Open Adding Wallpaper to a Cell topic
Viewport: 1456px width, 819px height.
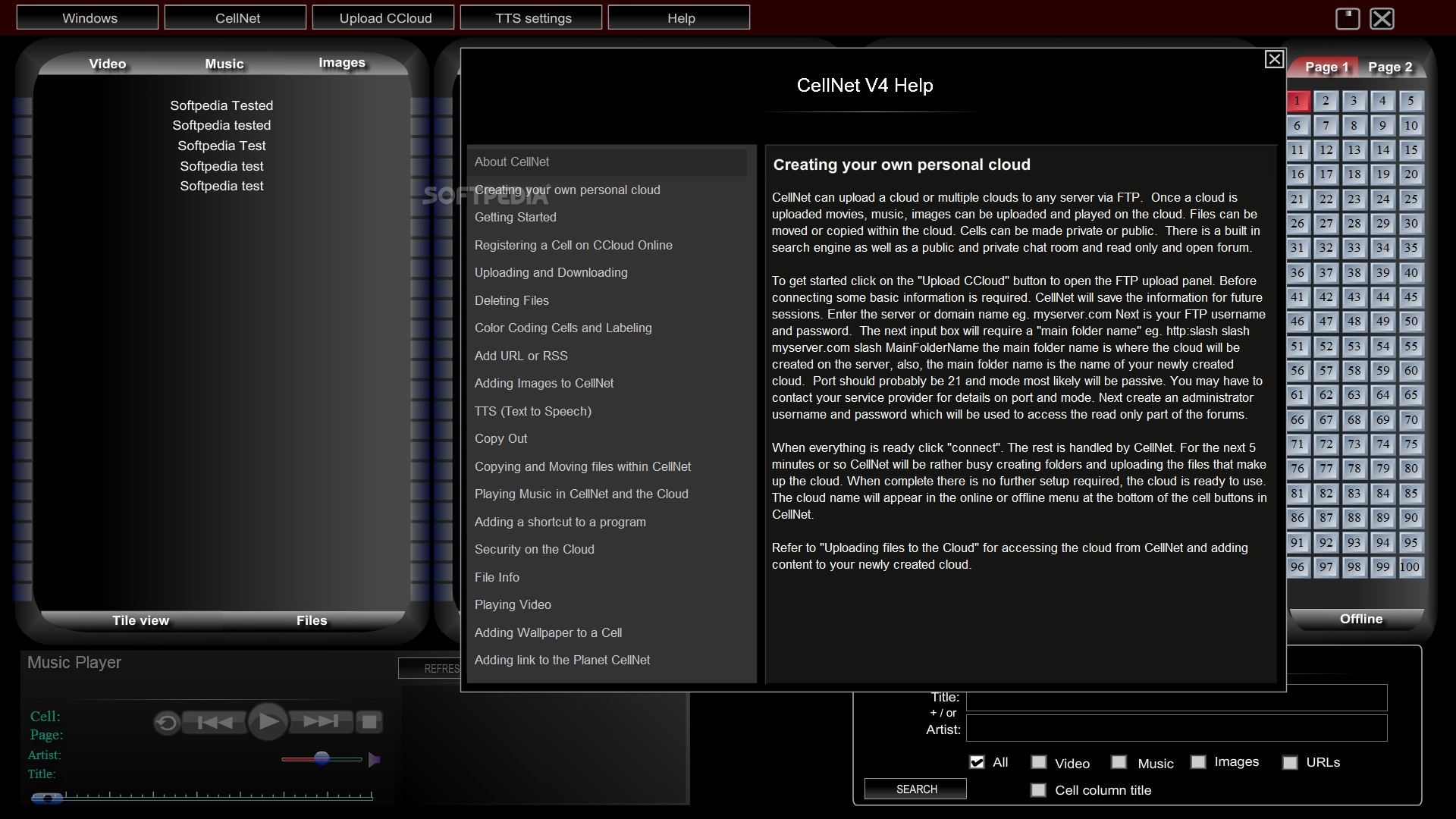pyautogui.click(x=548, y=633)
